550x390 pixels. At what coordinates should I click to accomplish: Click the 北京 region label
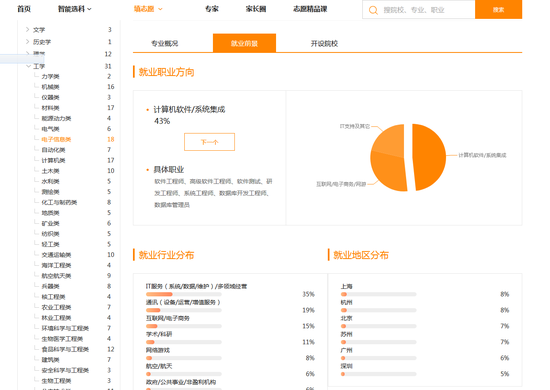[346, 318]
